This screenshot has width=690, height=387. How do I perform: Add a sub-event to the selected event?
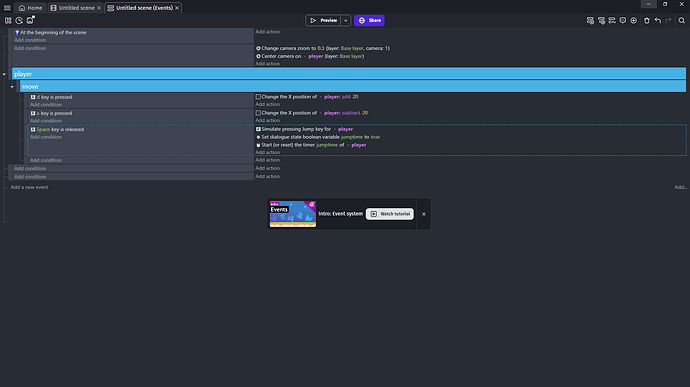pyautogui.click(x=601, y=20)
